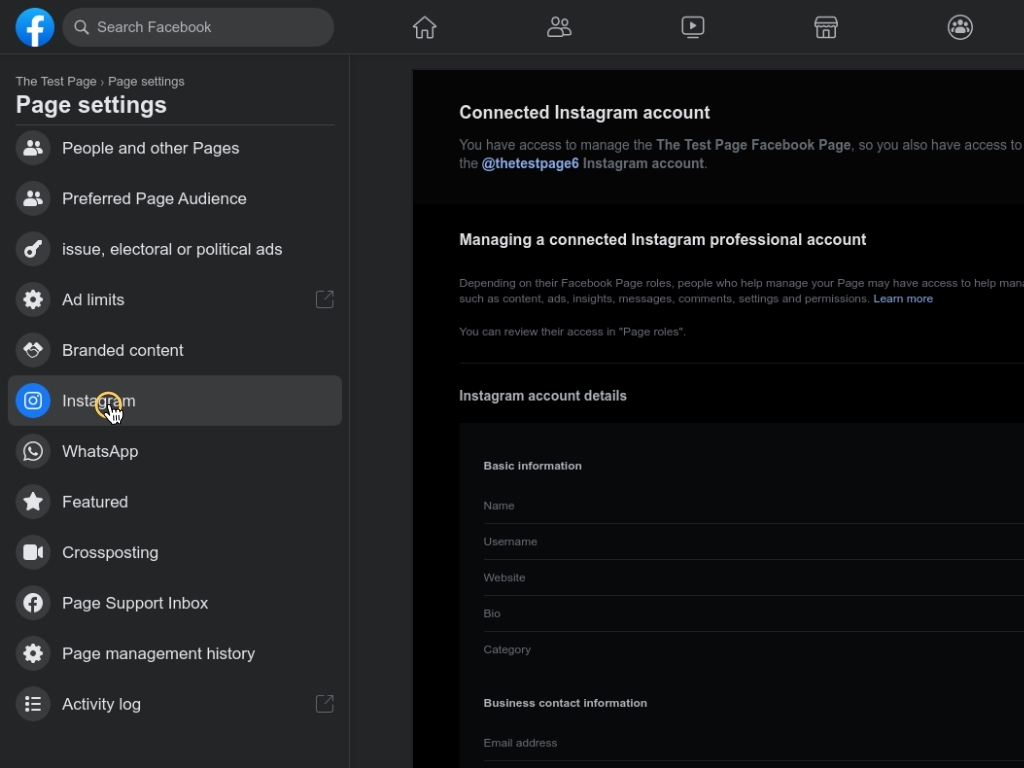1024x768 pixels.
Task: Click the Facebook logo icon
Action: click(35, 27)
